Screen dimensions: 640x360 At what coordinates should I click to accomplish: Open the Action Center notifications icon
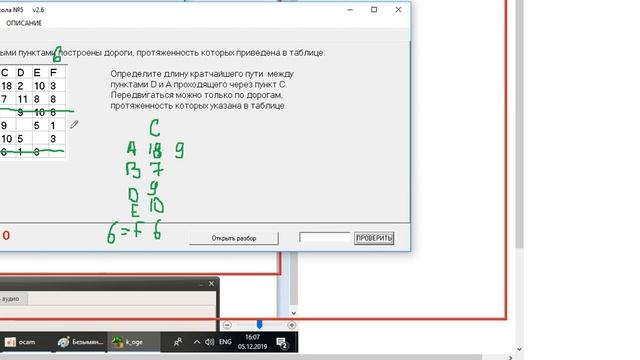(282, 343)
